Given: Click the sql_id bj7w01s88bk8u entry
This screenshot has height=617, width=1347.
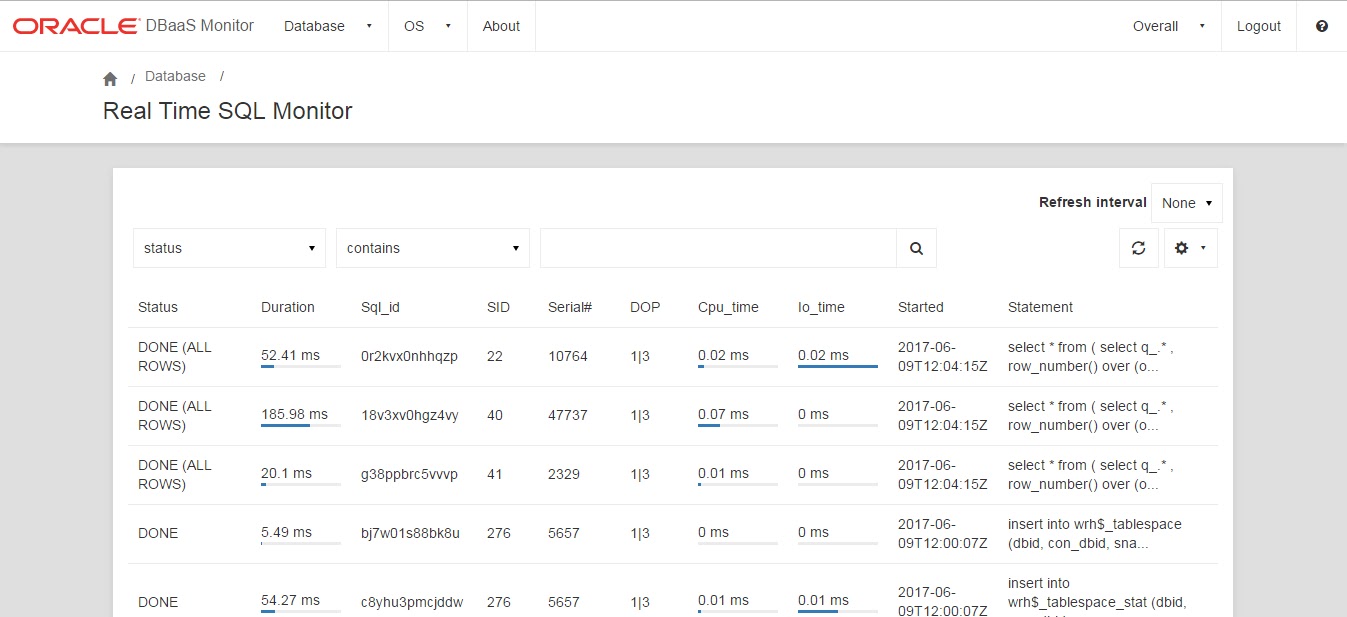Looking at the screenshot, I should (412, 533).
